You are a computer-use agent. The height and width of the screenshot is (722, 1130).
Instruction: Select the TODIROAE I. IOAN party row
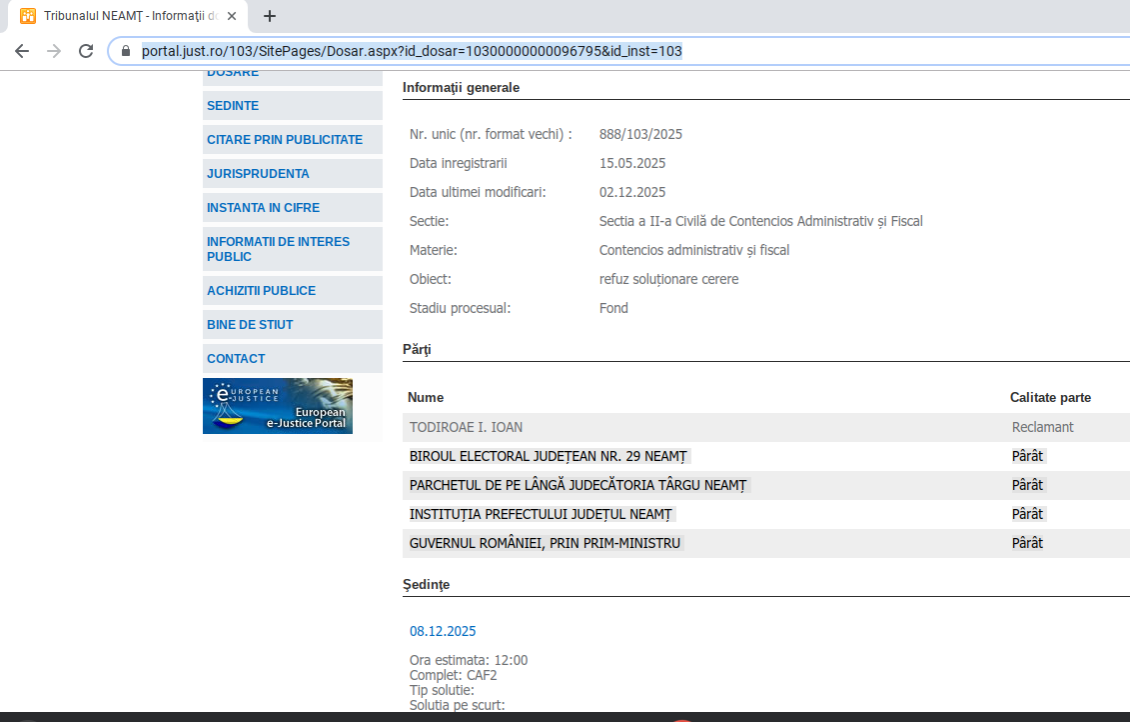coord(466,427)
